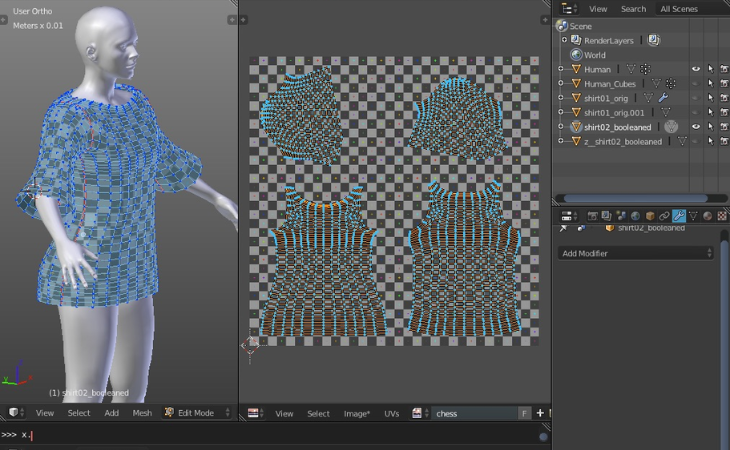
Task: Open the outliner editor type selector
Action: point(569,8)
